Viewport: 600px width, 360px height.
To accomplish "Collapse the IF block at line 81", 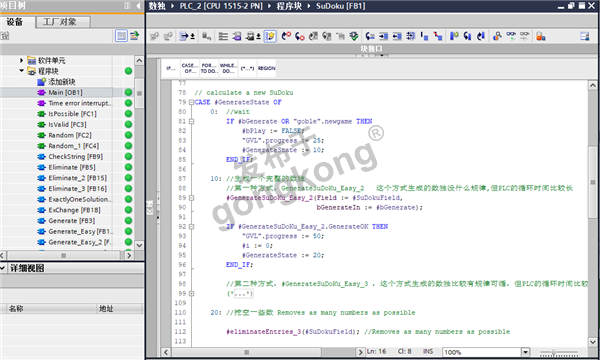I will coord(191,121).
